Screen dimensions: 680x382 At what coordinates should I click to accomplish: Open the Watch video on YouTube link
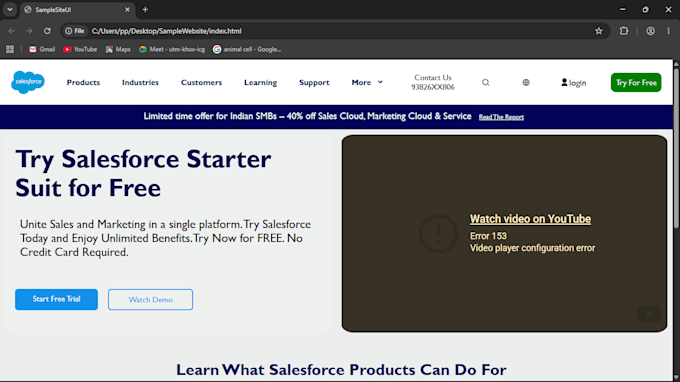pyautogui.click(x=530, y=219)
